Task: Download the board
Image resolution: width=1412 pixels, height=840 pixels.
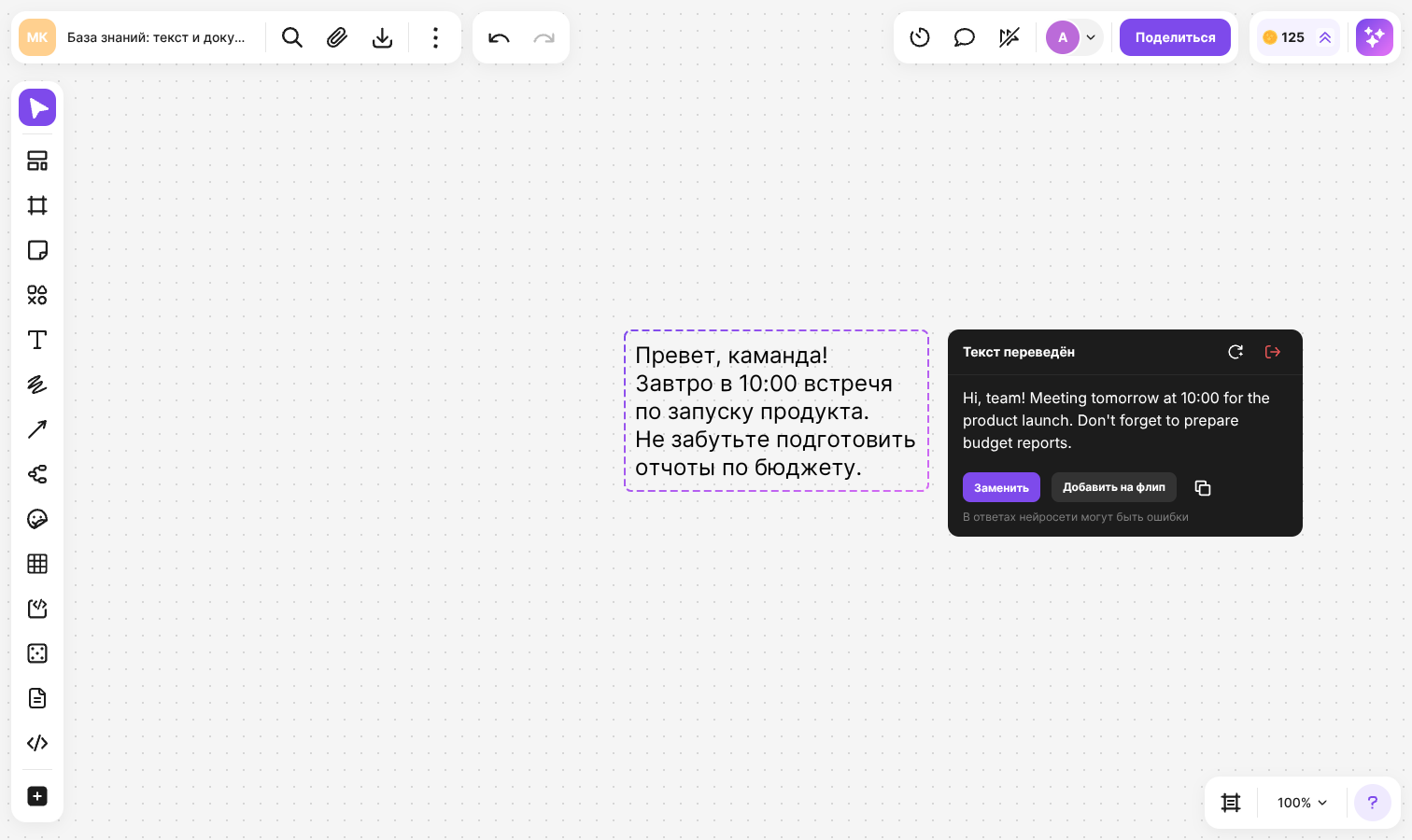Action: click(382, 37)
